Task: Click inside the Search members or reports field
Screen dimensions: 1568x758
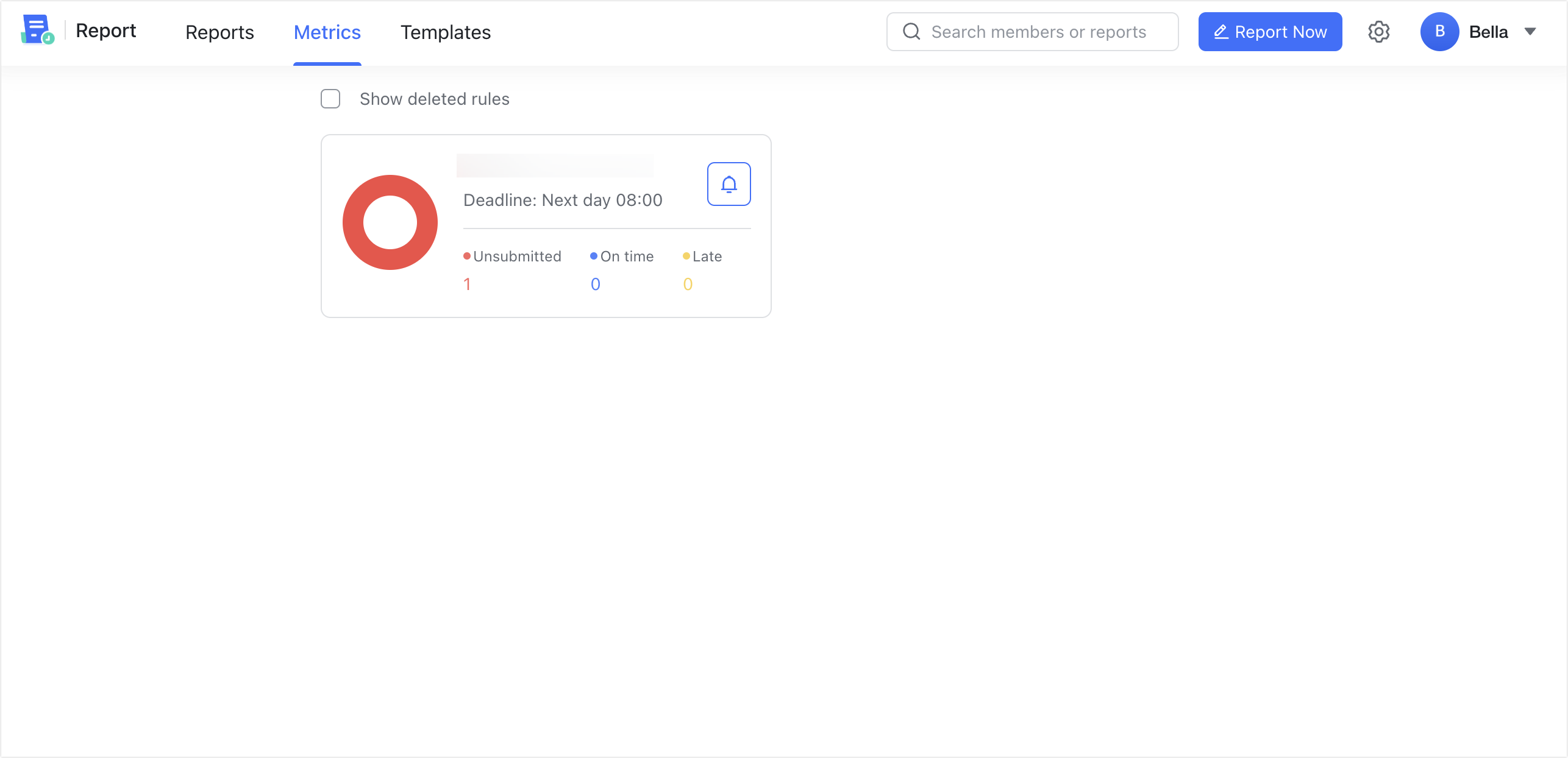Action: click(x=1036, y=31)
